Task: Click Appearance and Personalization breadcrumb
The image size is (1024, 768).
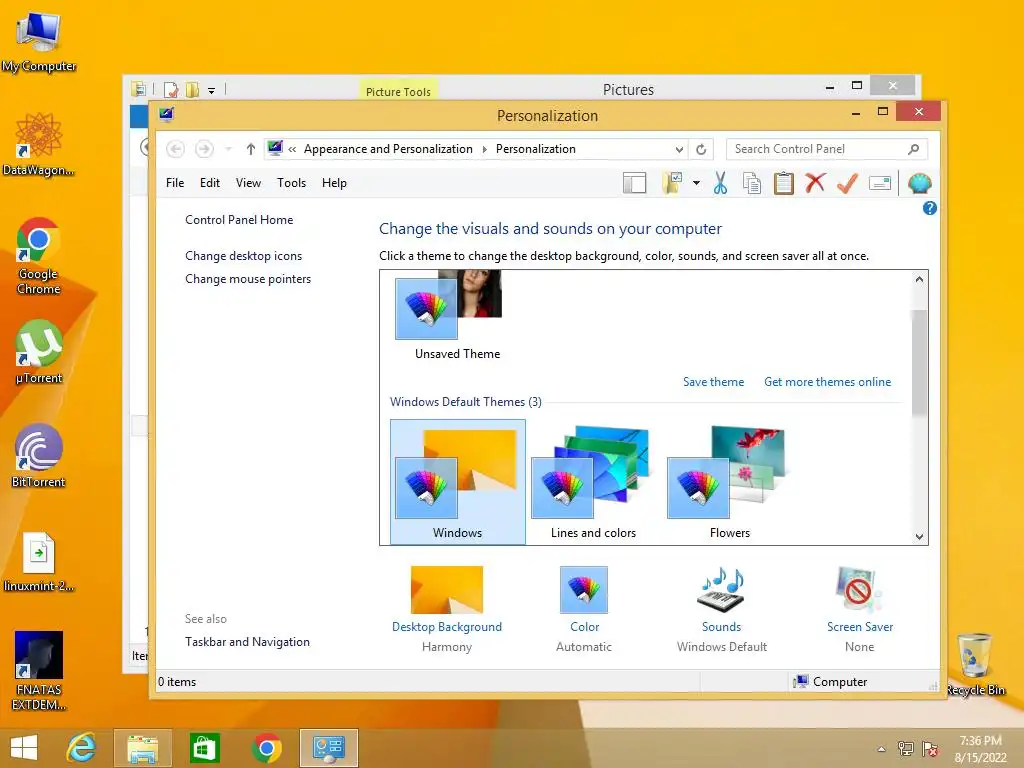Action: (388, 149)
